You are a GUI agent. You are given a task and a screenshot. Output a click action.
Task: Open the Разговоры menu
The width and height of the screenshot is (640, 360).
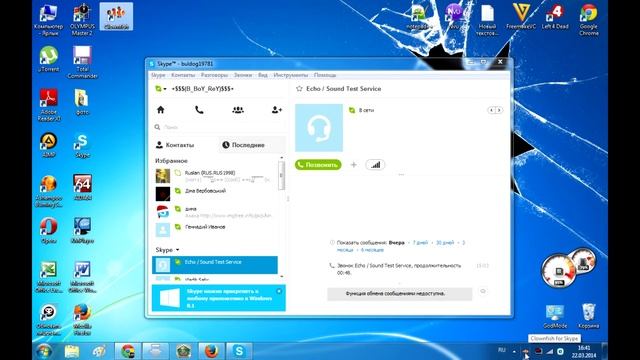click(214, 75)
